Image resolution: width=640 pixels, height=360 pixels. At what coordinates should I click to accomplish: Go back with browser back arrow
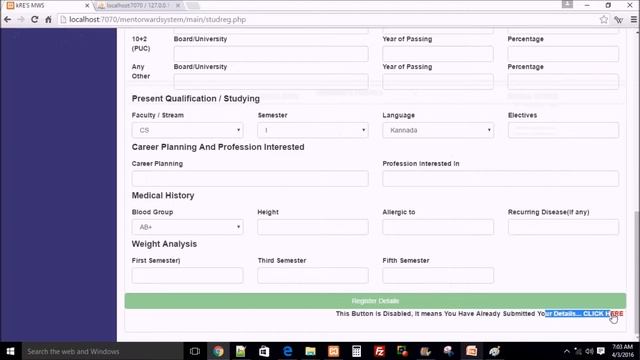7,19
